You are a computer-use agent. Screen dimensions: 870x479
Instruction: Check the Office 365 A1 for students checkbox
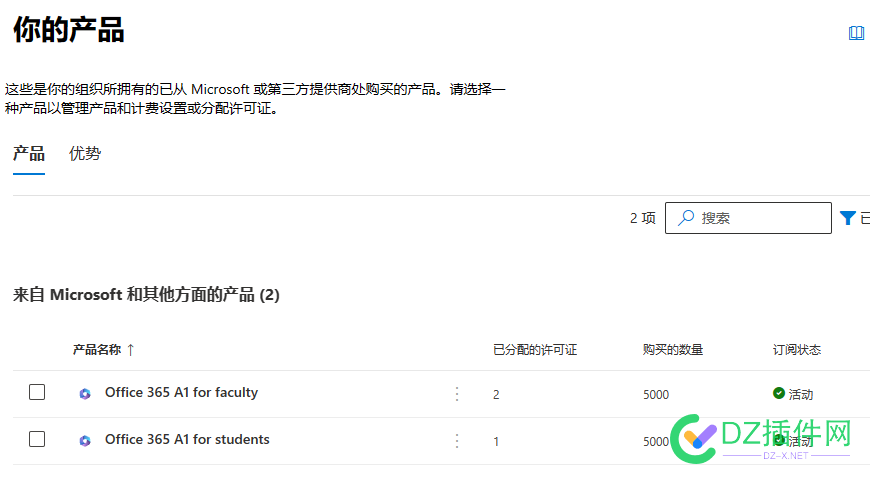tap(37, 440)
